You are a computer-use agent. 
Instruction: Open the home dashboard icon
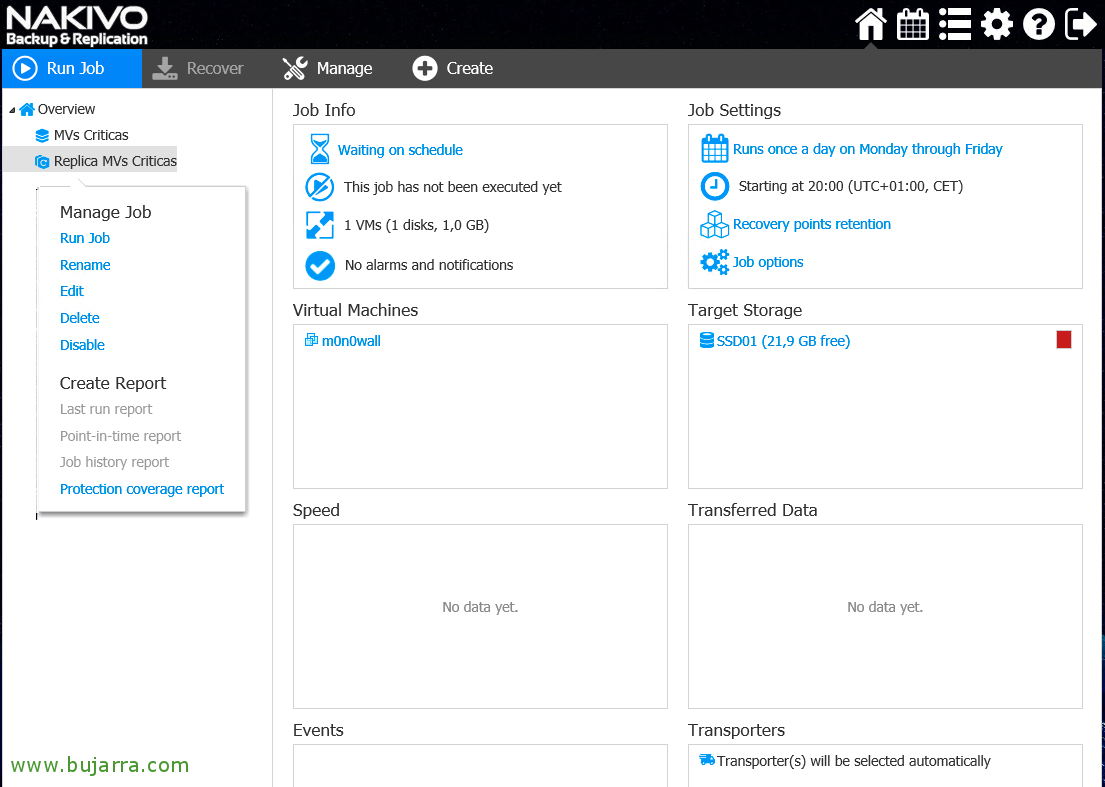(870, 25)
